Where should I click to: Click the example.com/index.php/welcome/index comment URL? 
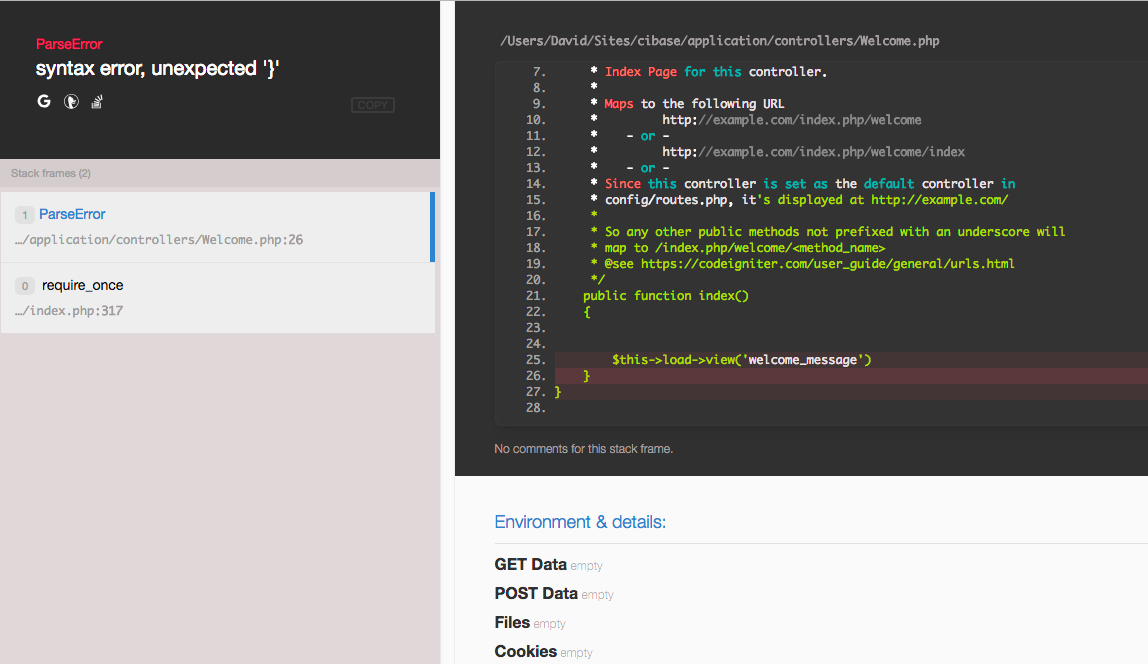pyautogui.click(x=813, y=152)
